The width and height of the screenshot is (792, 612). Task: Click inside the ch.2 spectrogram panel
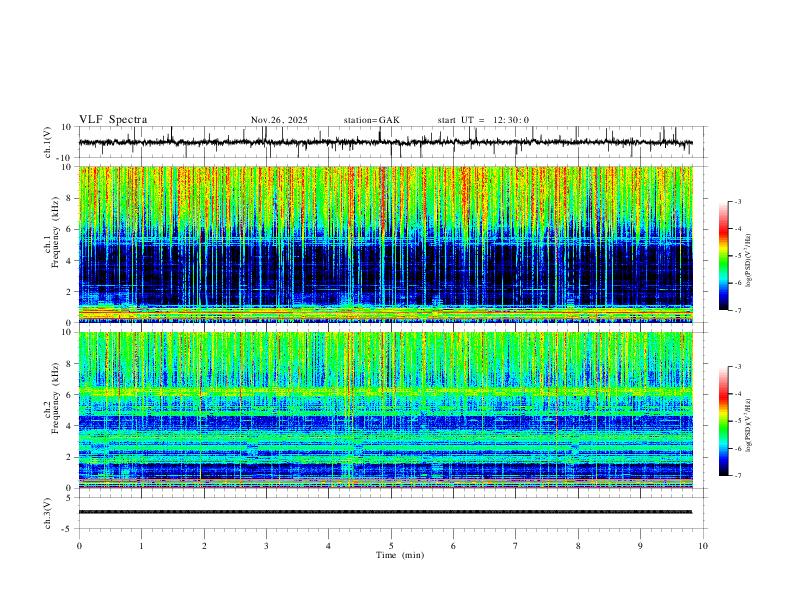pos(385,410)
